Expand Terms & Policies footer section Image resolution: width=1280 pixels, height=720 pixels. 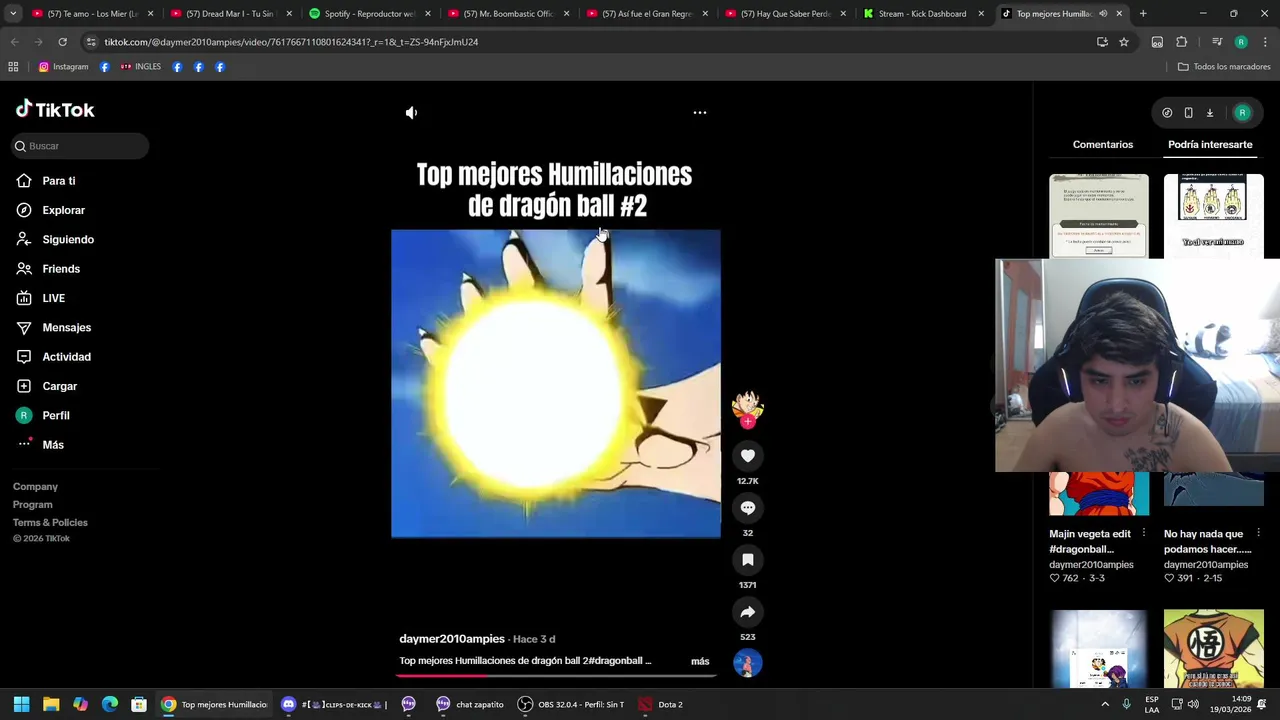tap(50, 523)
